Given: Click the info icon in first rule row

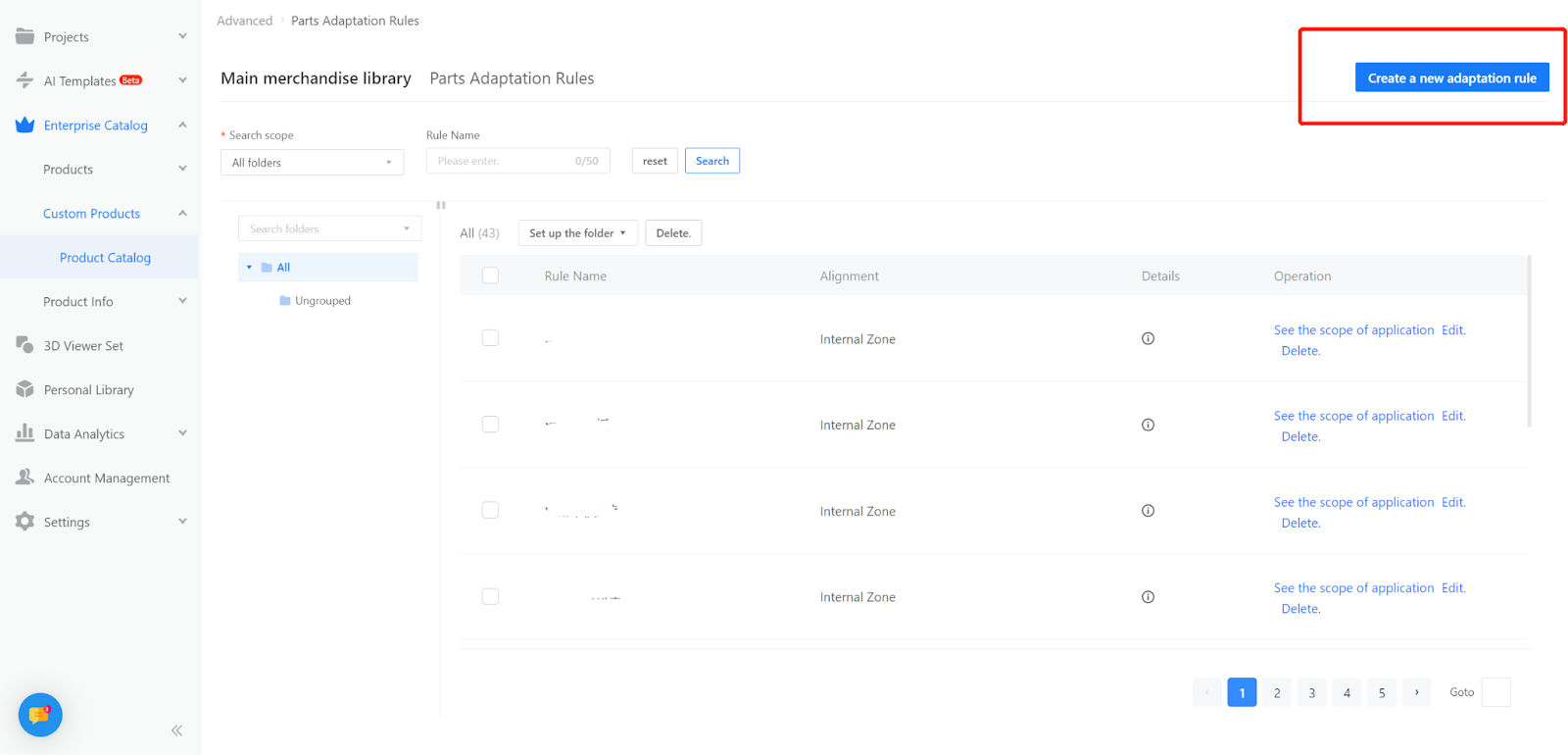Looking at the screenshot, I should 1148,338.
